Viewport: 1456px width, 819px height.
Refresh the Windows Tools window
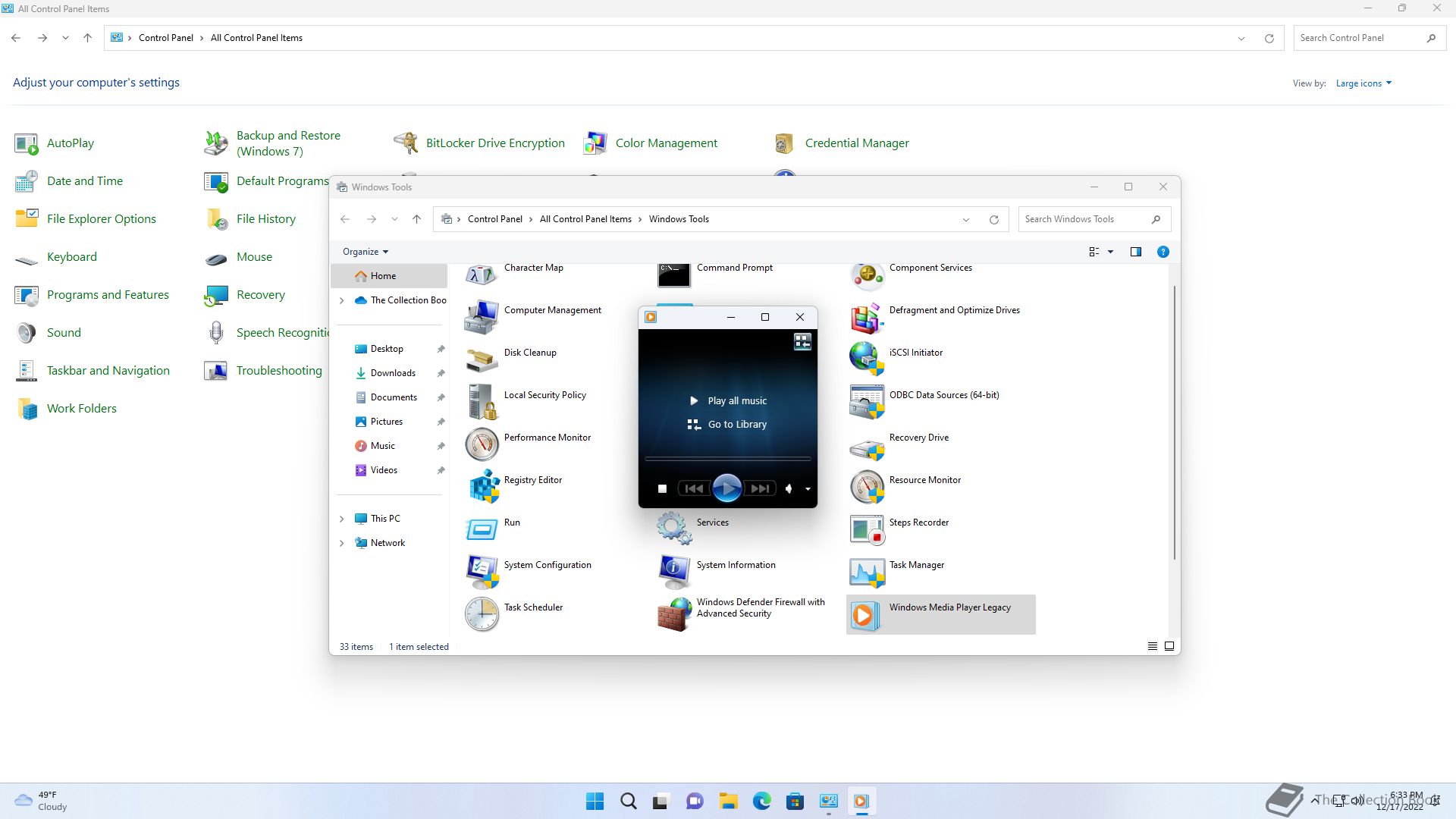coord(993,219)
